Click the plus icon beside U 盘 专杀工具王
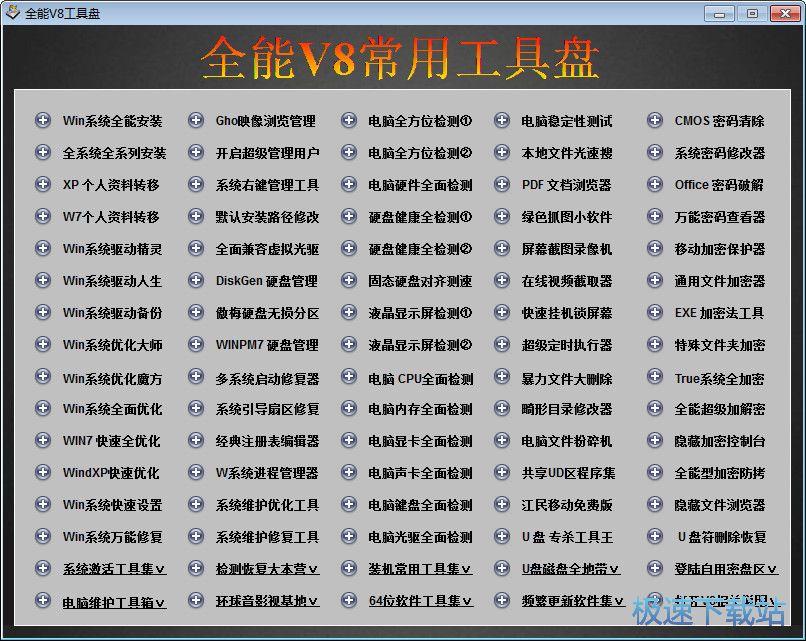Screen dimensions: 806x641 [x=502, y=537]
